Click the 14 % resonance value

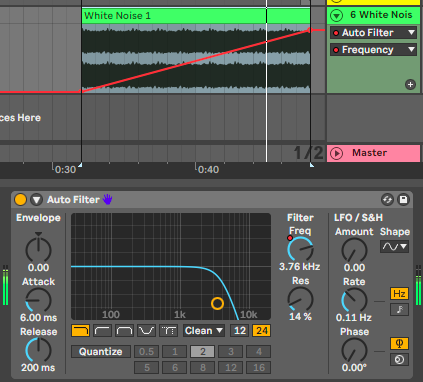point(300,317)
